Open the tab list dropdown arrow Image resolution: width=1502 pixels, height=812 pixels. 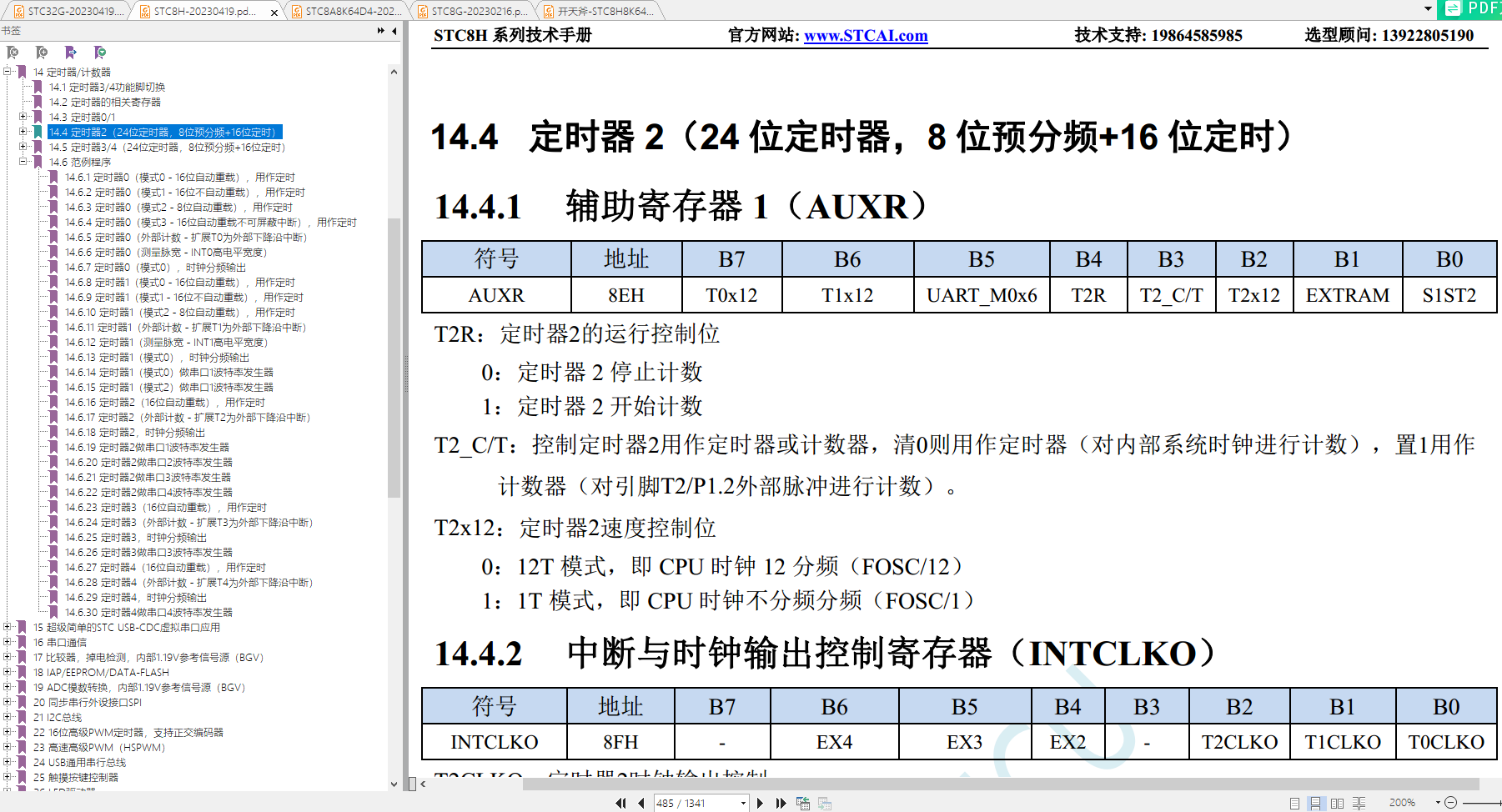(1428, 9)
